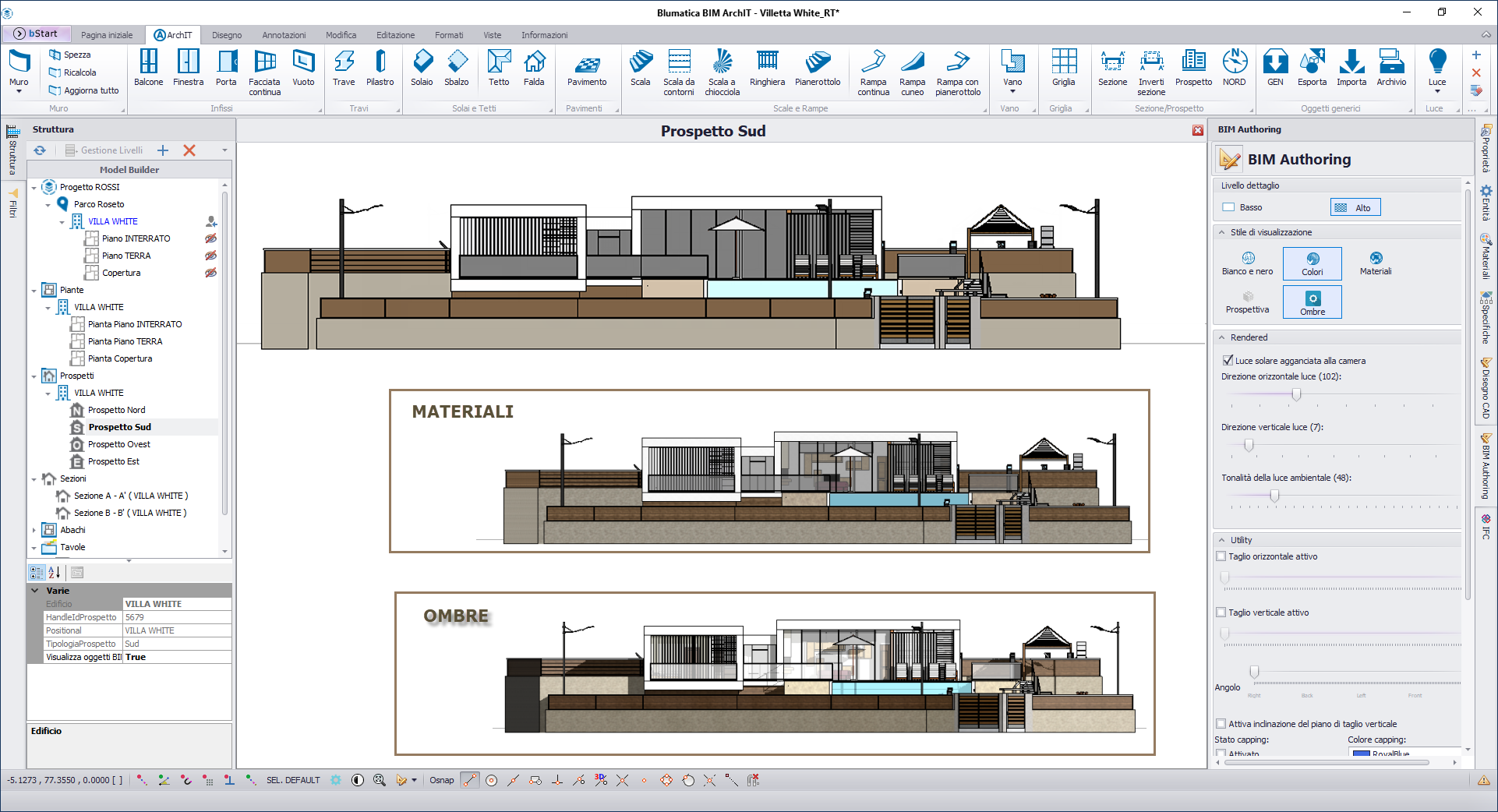
Task: Switch to the Viste ribbon tab
Action: click(492, 35)
